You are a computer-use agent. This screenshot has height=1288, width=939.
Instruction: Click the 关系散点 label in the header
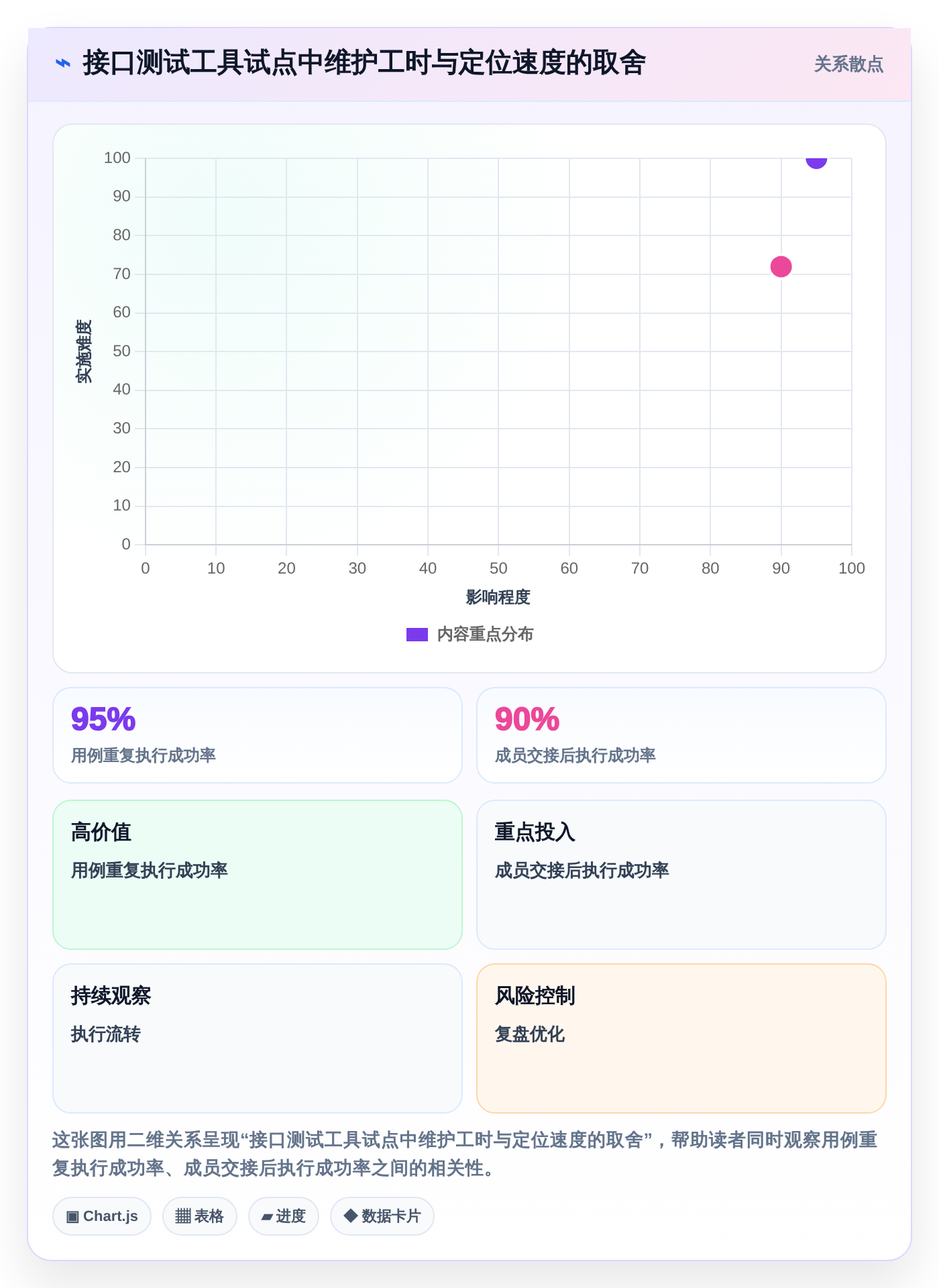[x=848, y=64]
